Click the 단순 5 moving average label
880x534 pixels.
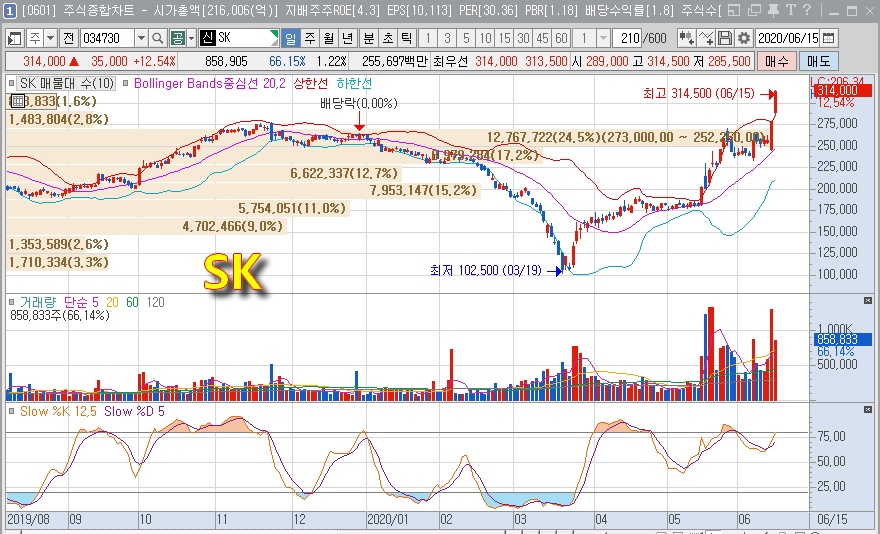[x=81, y=302]
